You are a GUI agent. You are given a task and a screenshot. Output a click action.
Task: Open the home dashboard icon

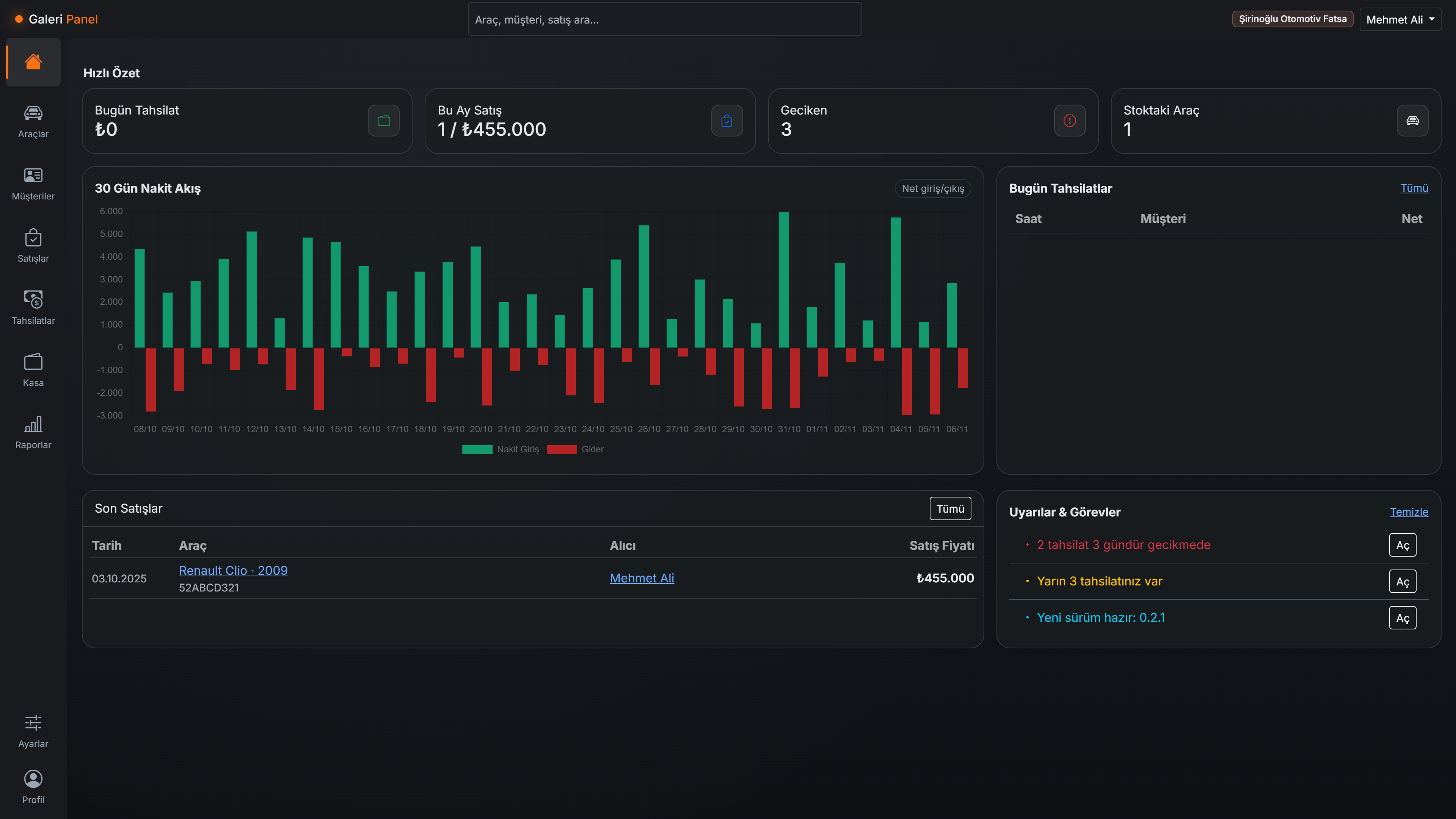pyautogui.click(x=33, y=61)
